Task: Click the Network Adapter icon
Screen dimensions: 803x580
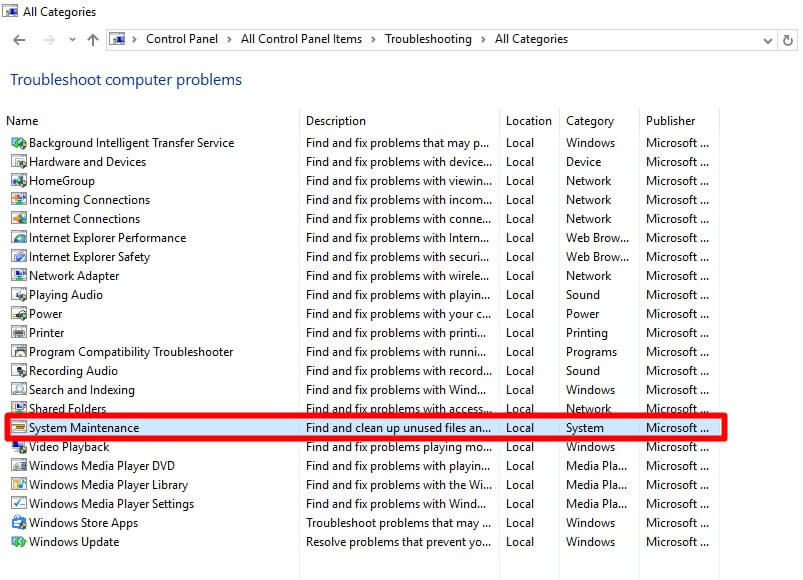Action: click(x=19, y=276)
